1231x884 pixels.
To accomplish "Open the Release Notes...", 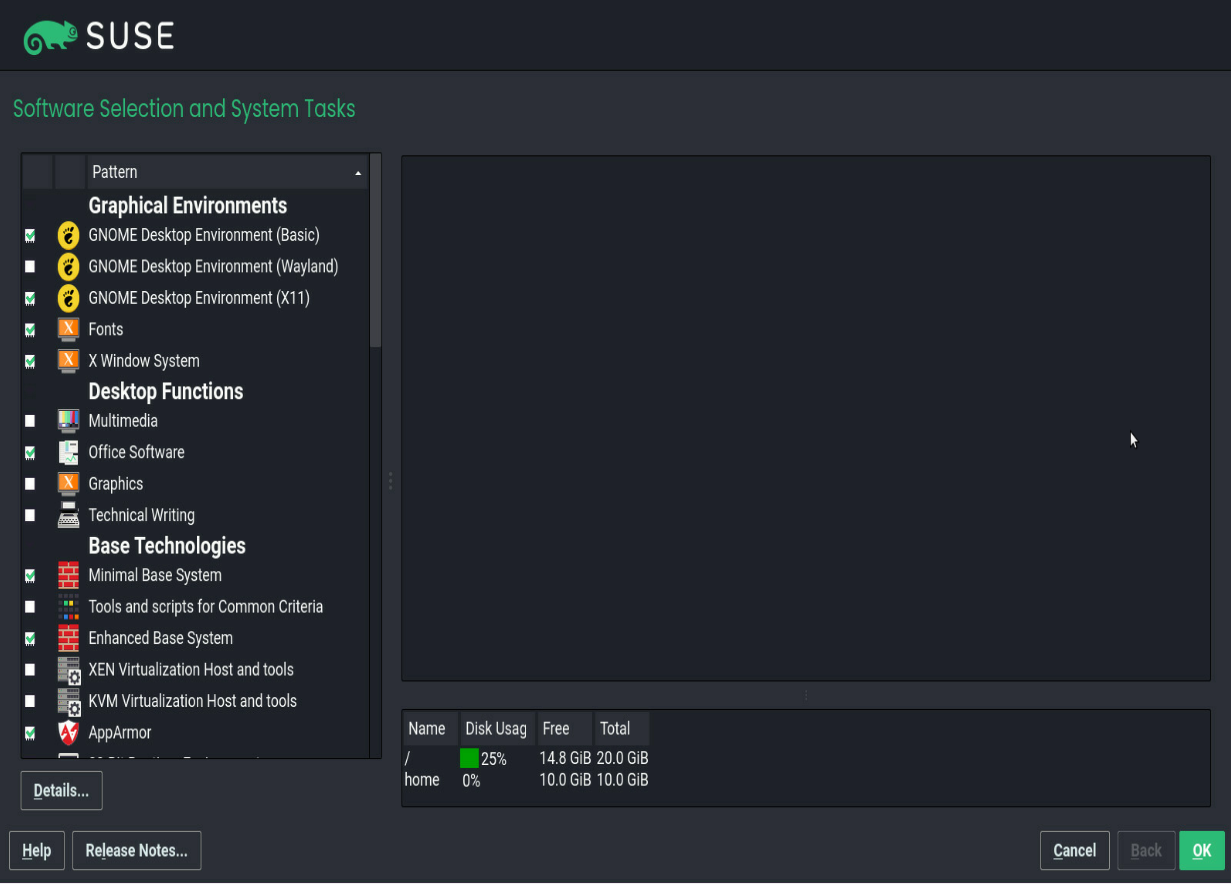I will [137, 851].
